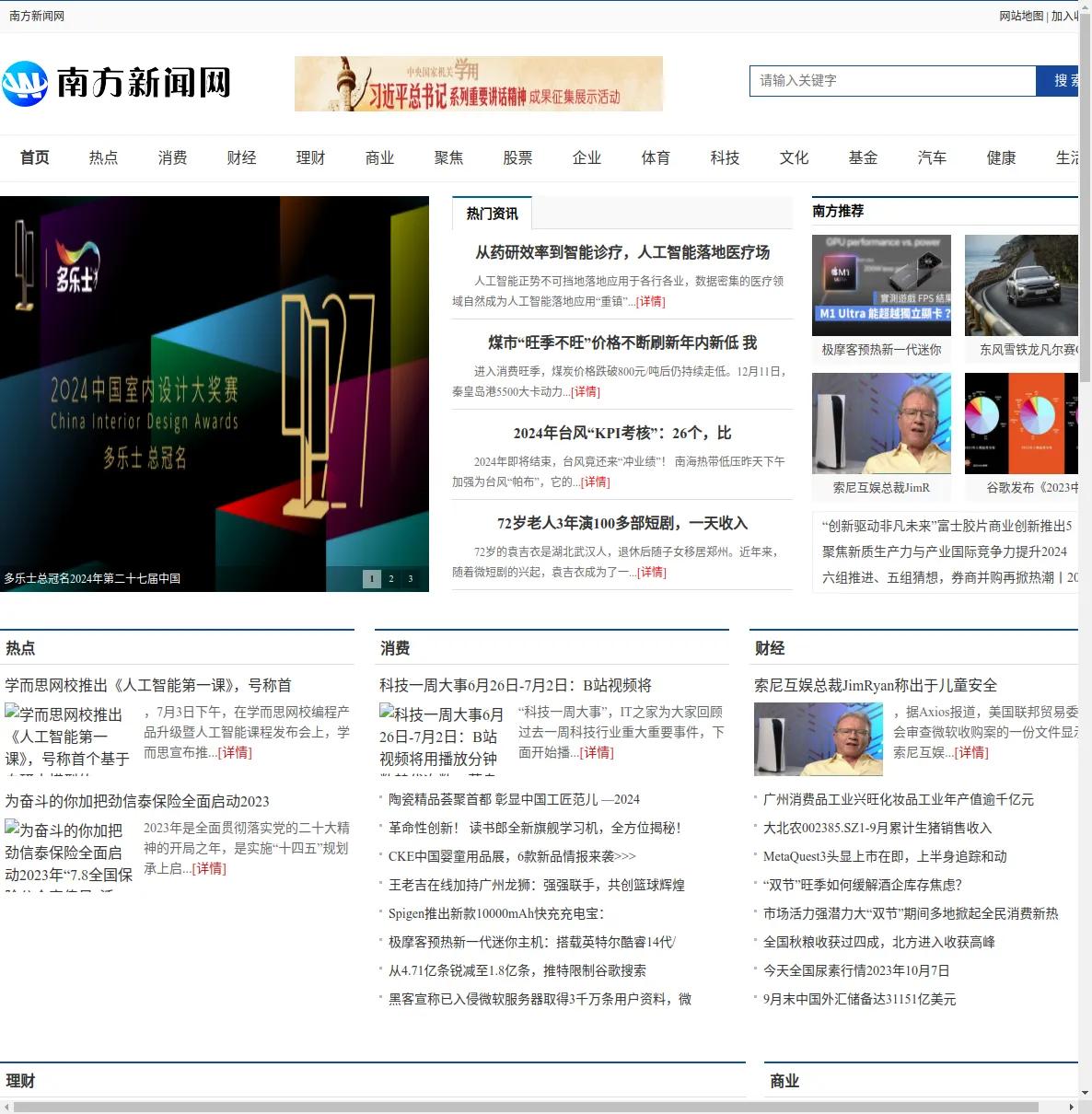Screen dimensions: 1092x1114
Task: Open the 股票 navigation item
Action: point(518,157)
